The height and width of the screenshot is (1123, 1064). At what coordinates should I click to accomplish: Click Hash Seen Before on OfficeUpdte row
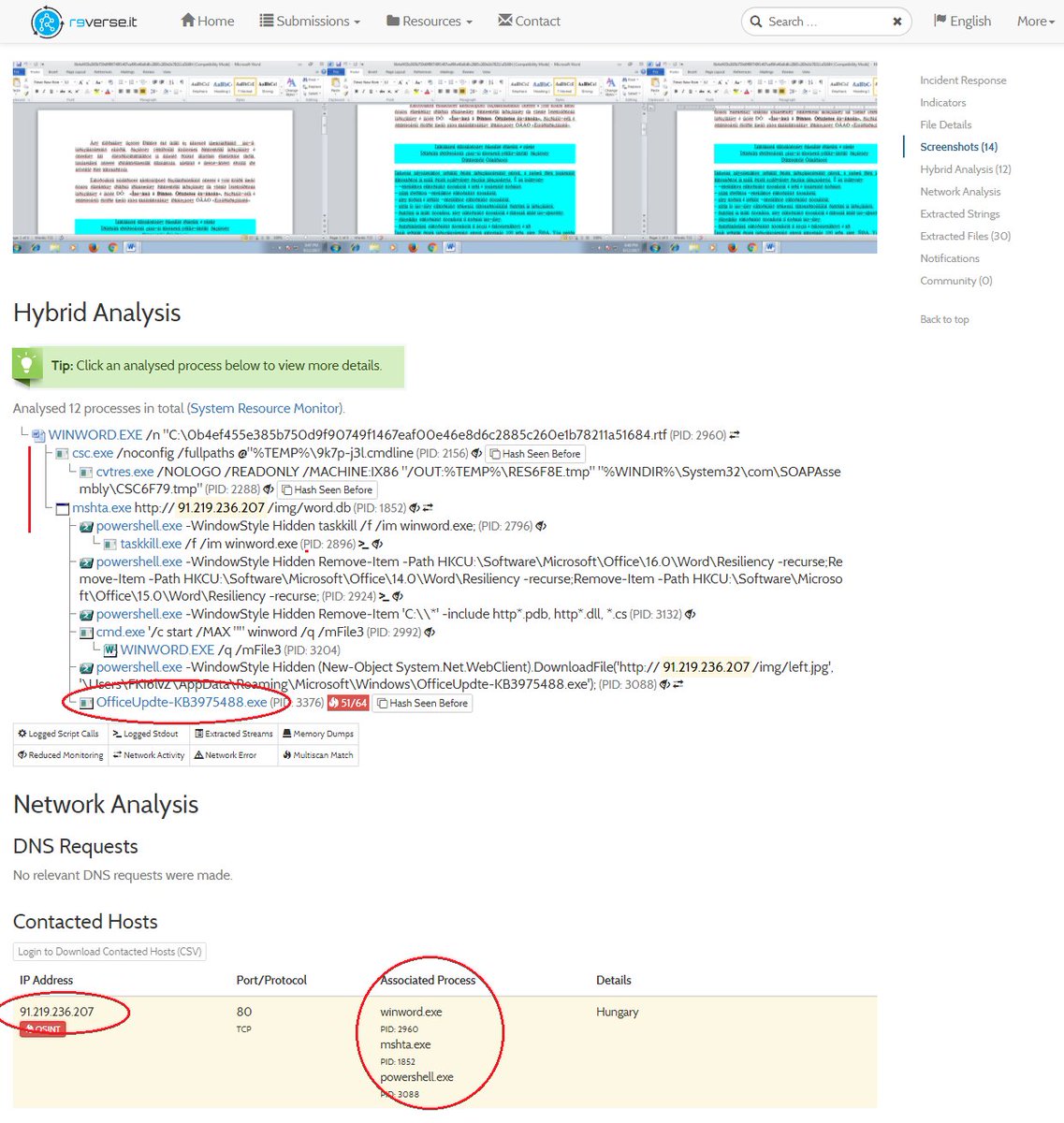(x=422, y=703)
